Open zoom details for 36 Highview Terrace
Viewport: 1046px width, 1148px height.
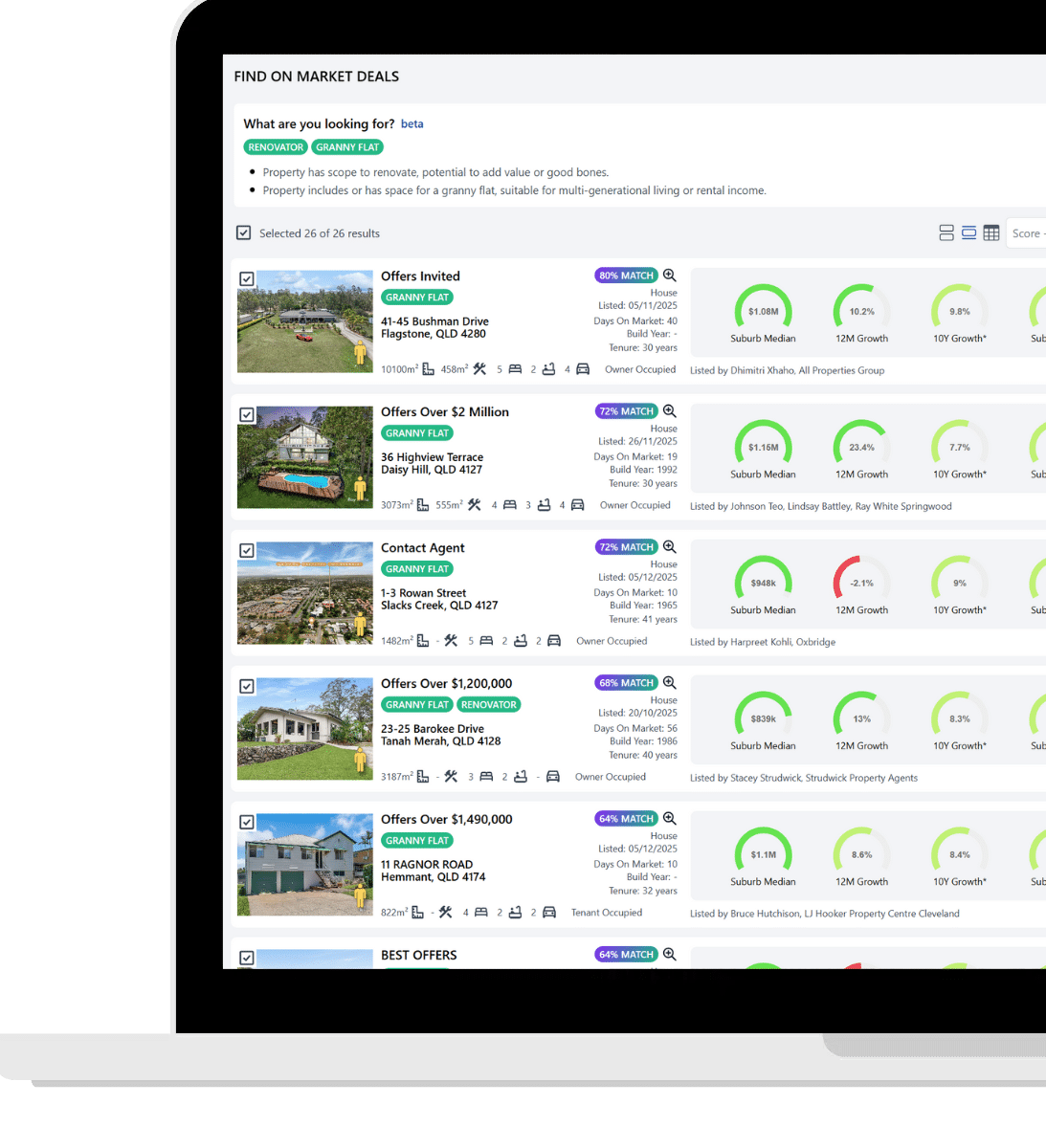pyautogui.click(x=670, y=411)
